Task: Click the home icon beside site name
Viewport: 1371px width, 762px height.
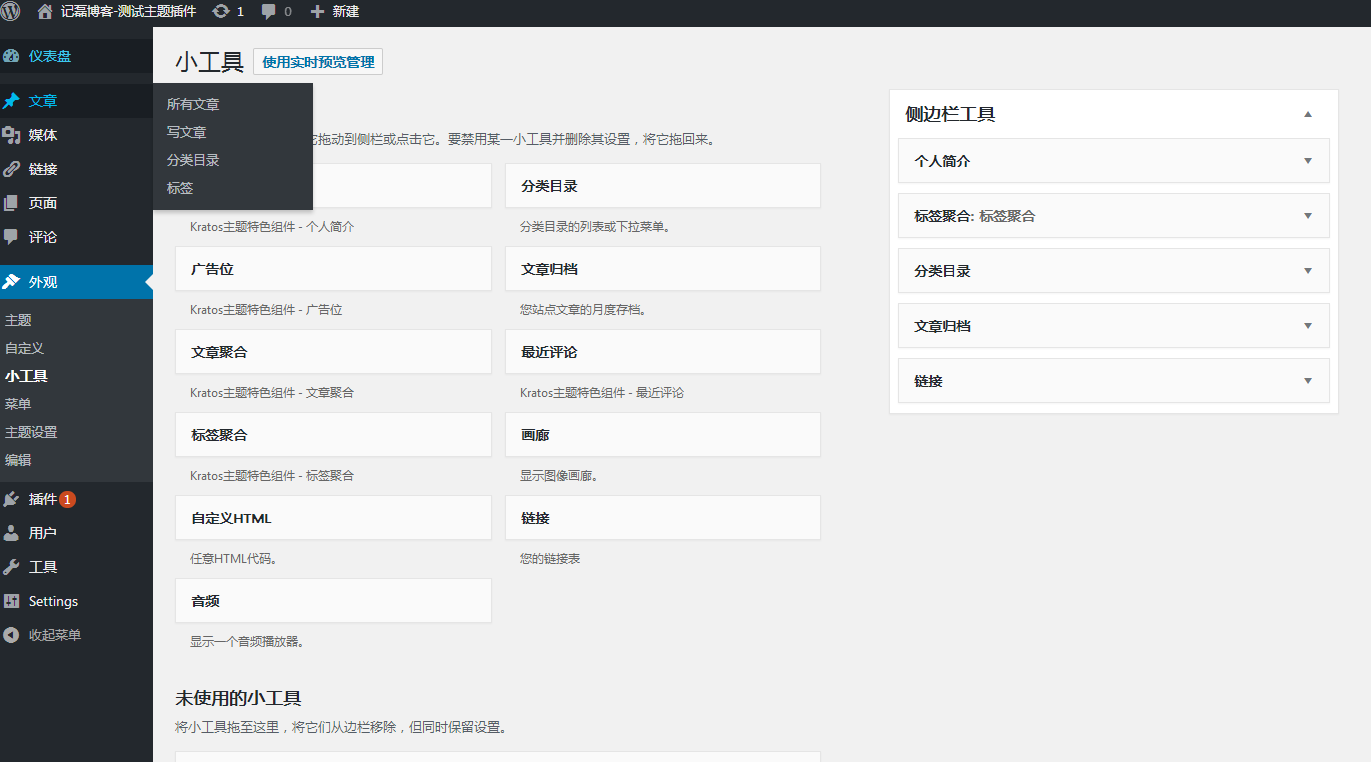Action: tap(45, 11)
